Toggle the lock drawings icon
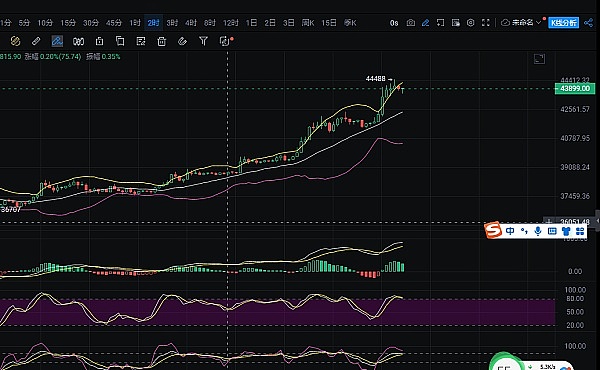Viewport: 600px width, 370px height. click(x=99, y=41)
